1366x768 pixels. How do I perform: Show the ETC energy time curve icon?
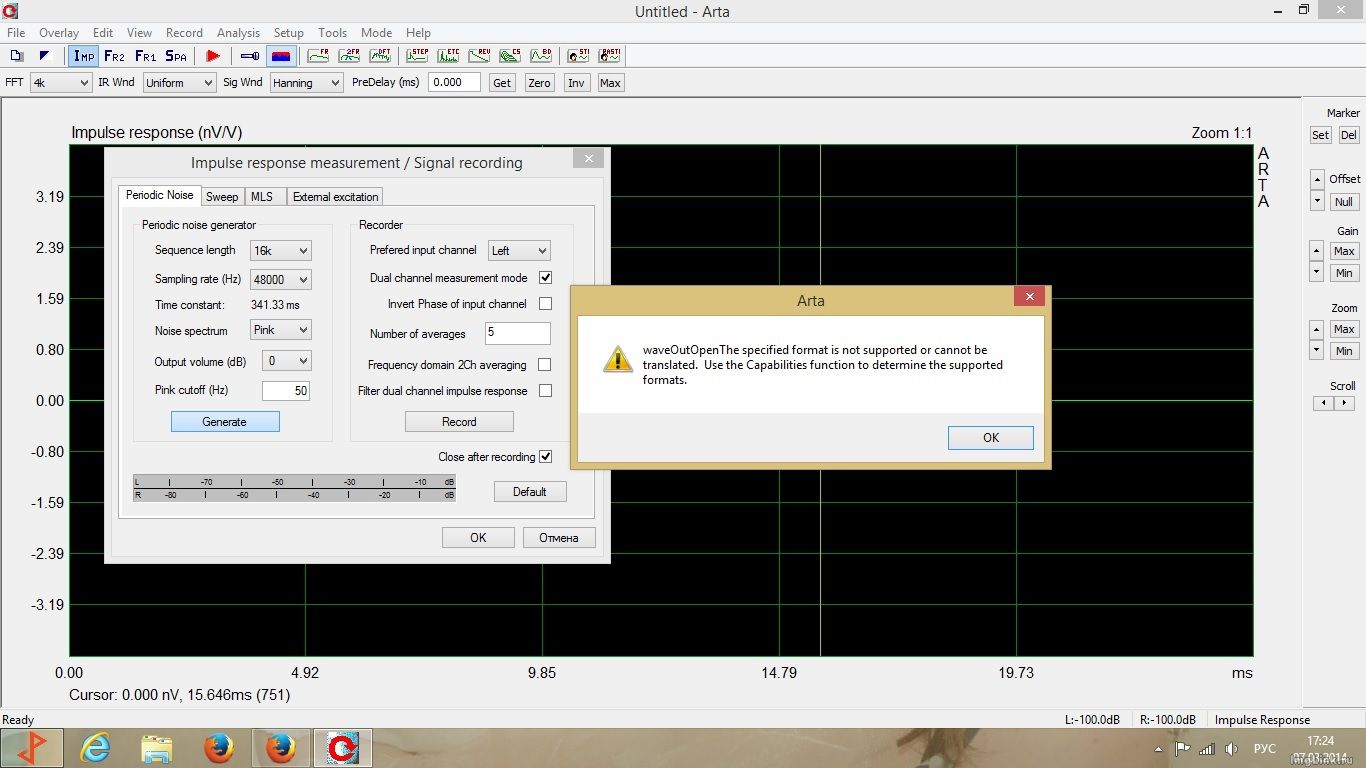pos(448,56)
